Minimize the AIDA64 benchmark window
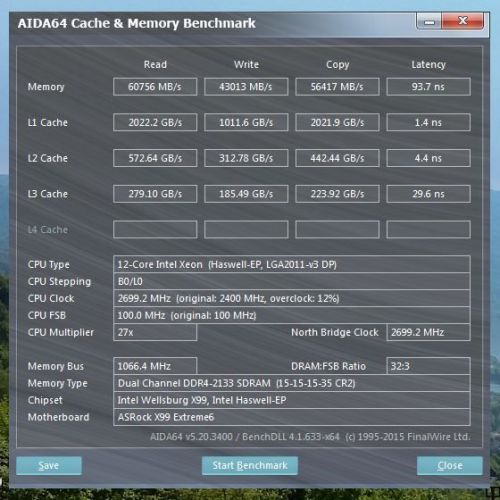Screen dimensions: 500x500 (x=429, y=22)
